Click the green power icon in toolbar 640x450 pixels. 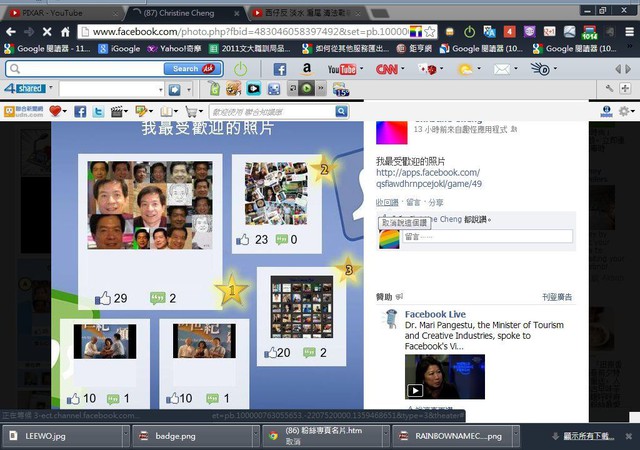[240, 69]
